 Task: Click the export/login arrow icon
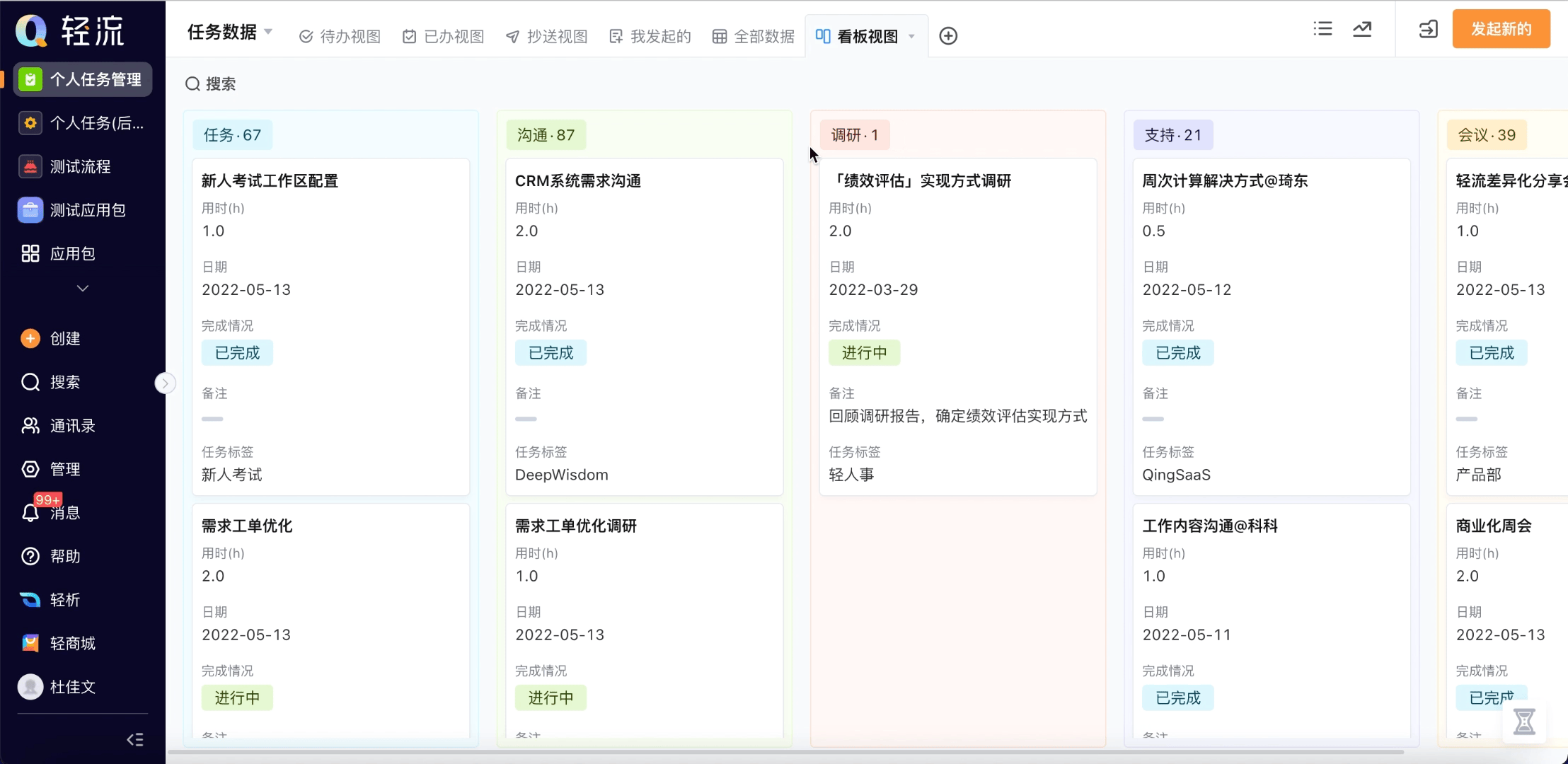[x=1429, y=29]
